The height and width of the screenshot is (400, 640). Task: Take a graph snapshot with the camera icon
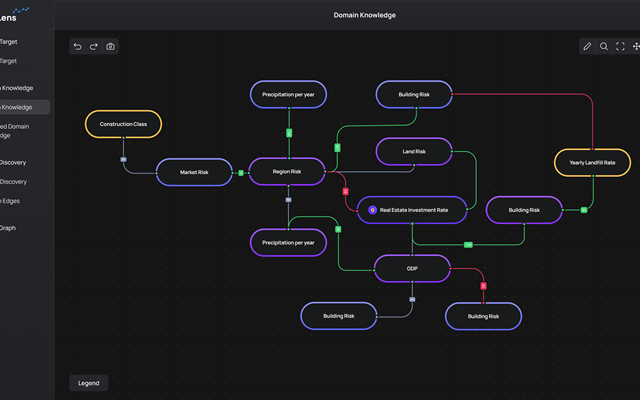110,47
